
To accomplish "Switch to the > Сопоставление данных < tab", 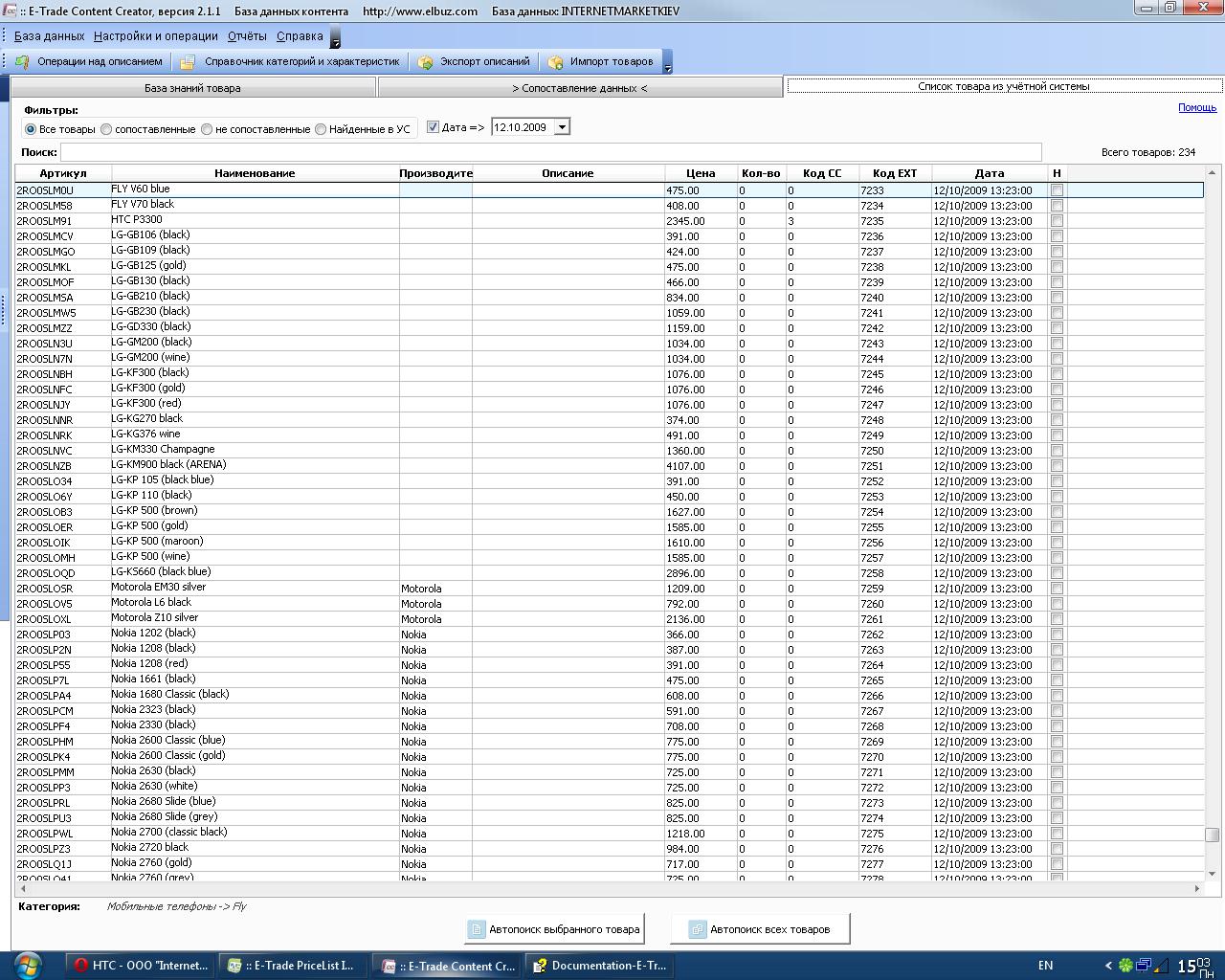I will click(x=579, y=88).
